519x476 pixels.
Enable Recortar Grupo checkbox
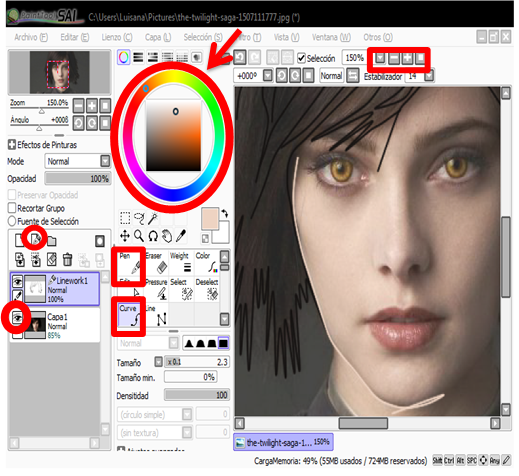click(x=12, y=208)
